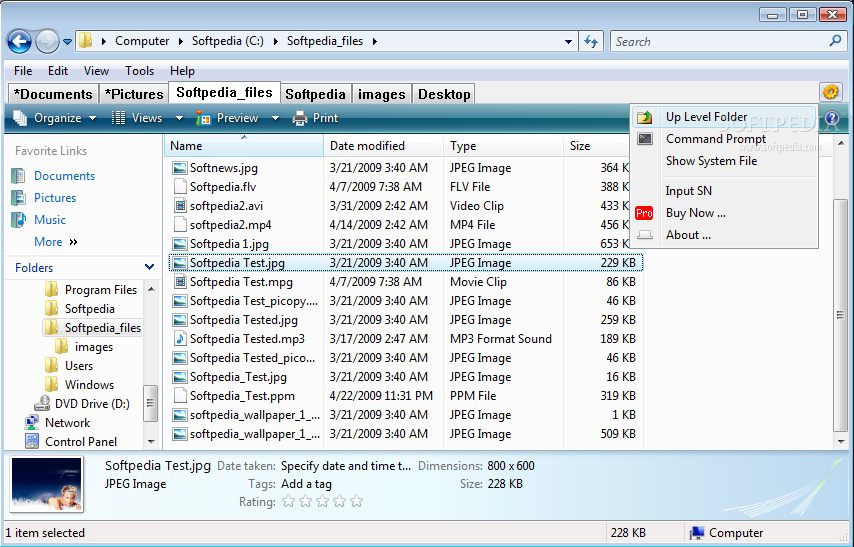
Task: Click the Search magnifier icon
Action: pyautogui.click(x=835, y=41)
